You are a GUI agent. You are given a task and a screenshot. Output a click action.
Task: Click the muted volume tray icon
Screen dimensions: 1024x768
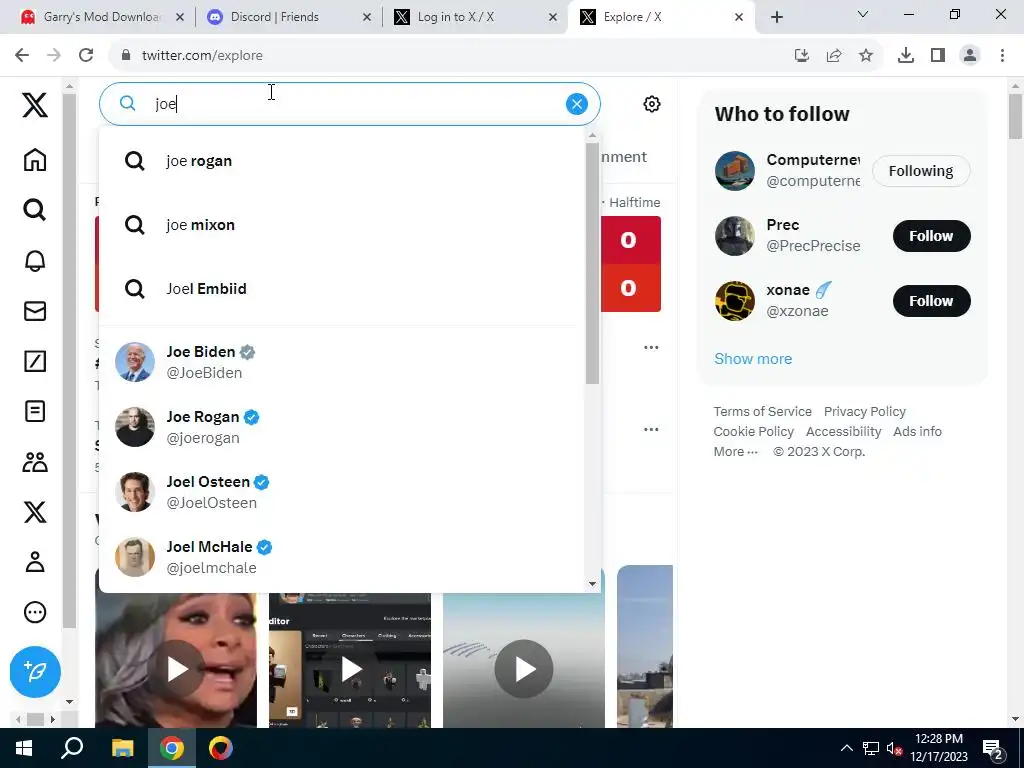tap(894, 748)
